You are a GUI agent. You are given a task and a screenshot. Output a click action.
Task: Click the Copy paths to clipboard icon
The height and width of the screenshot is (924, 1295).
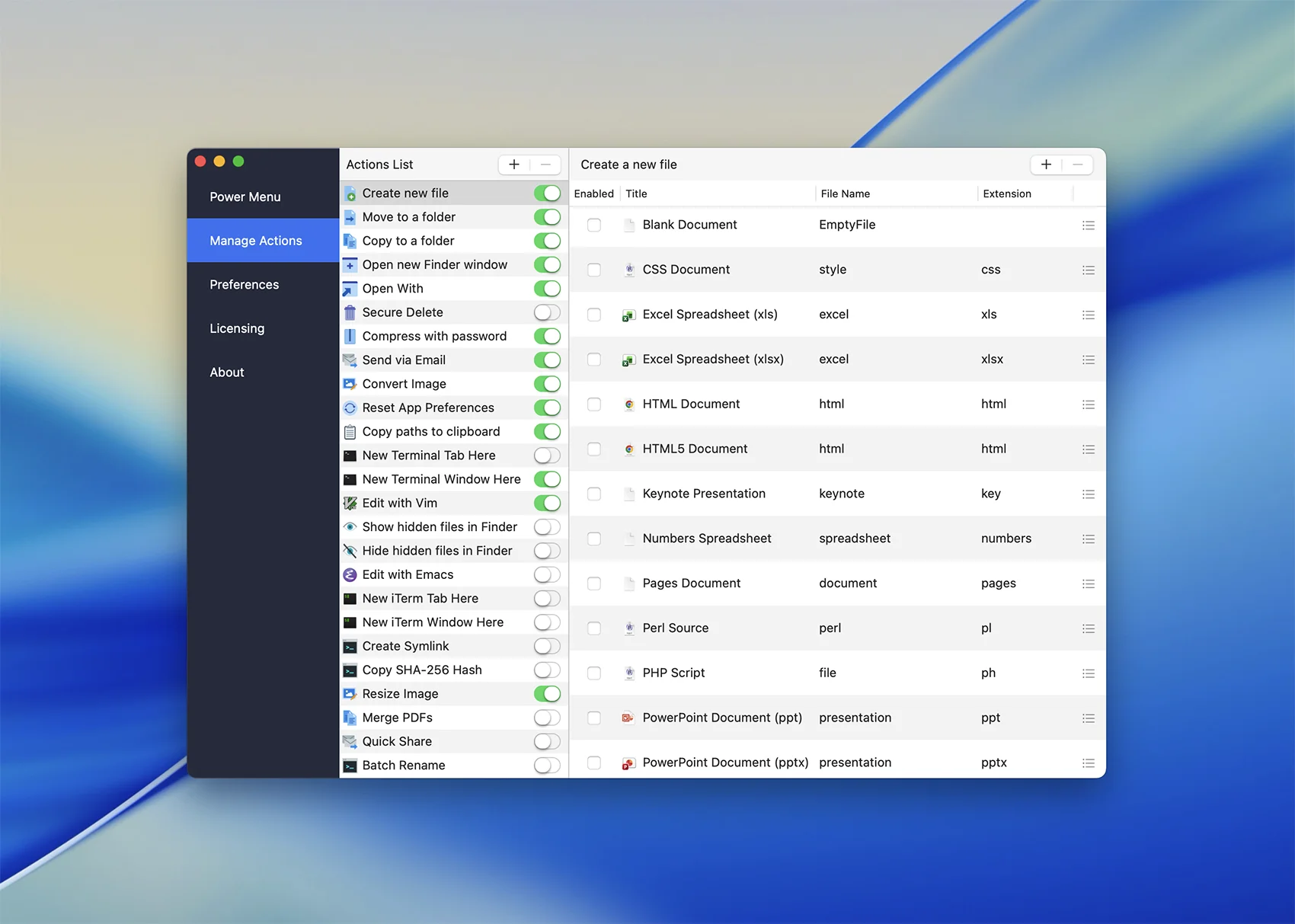(350, 432)
